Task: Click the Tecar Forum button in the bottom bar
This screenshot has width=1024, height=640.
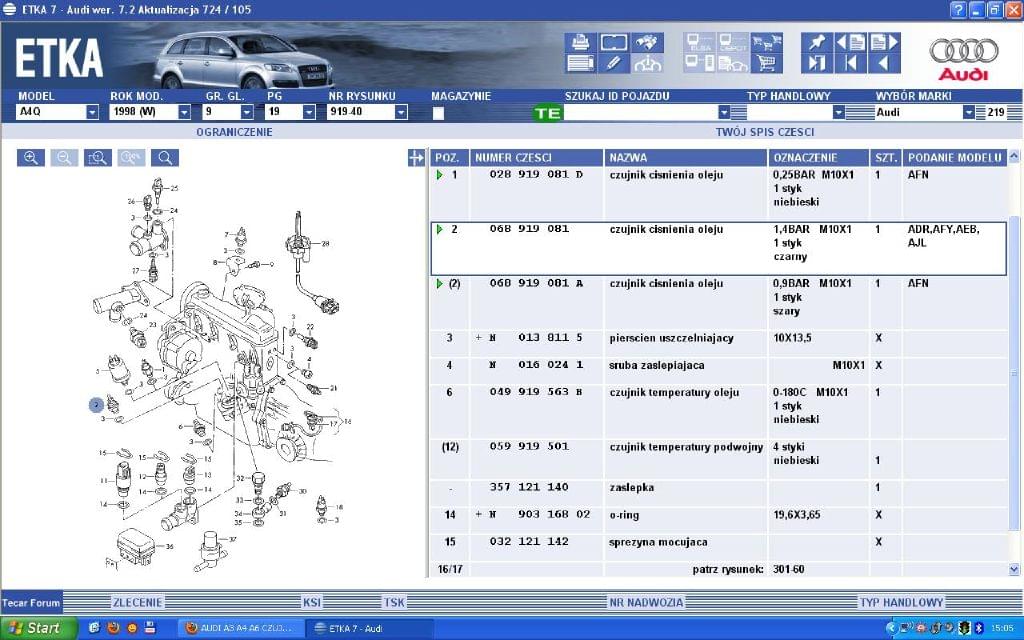Action: [x=31, y=602]
